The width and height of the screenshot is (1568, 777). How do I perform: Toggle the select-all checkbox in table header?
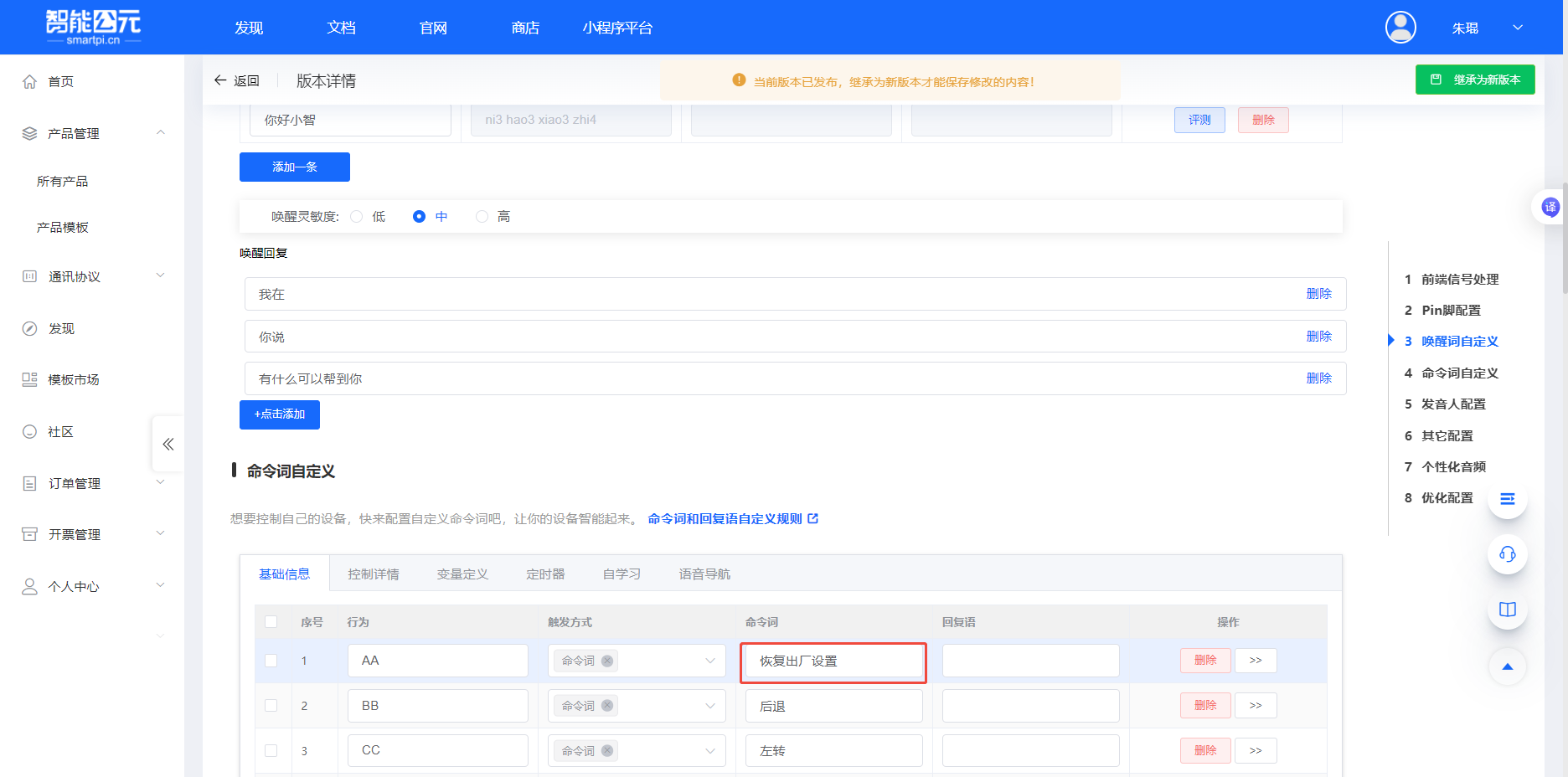point(271,622)
